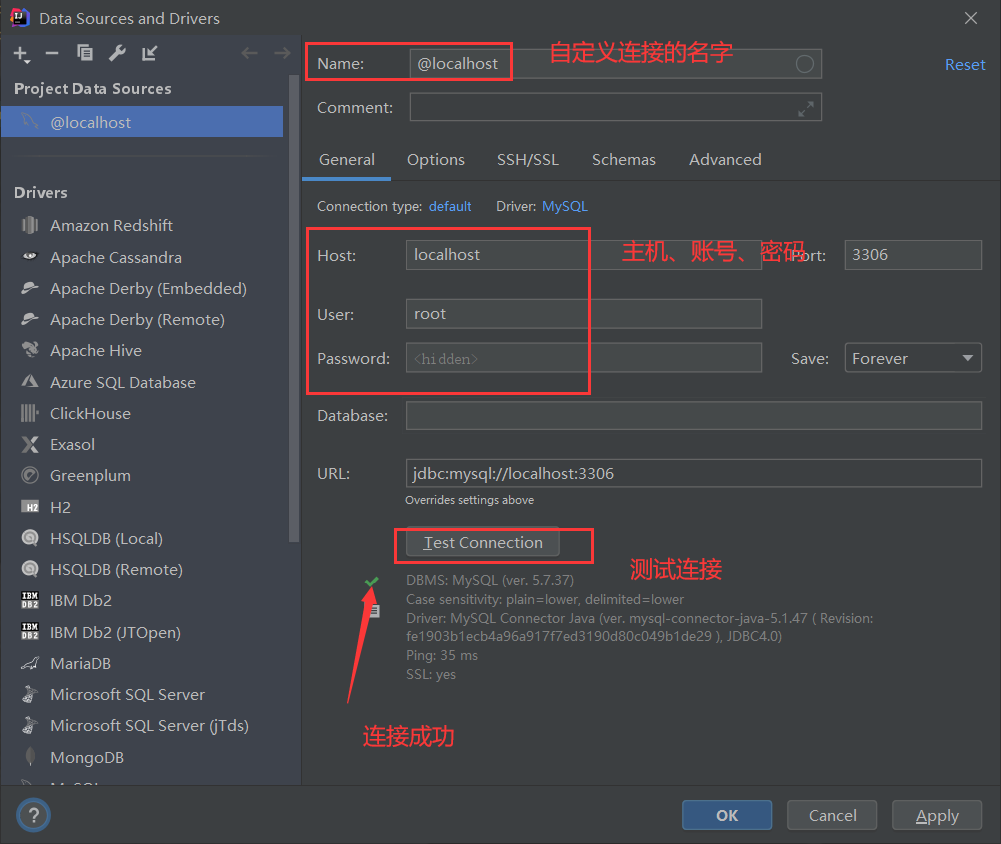This screenshot has width=1001, height=844.
Task: Switch to the General tab
Action: tap(347, 160)
